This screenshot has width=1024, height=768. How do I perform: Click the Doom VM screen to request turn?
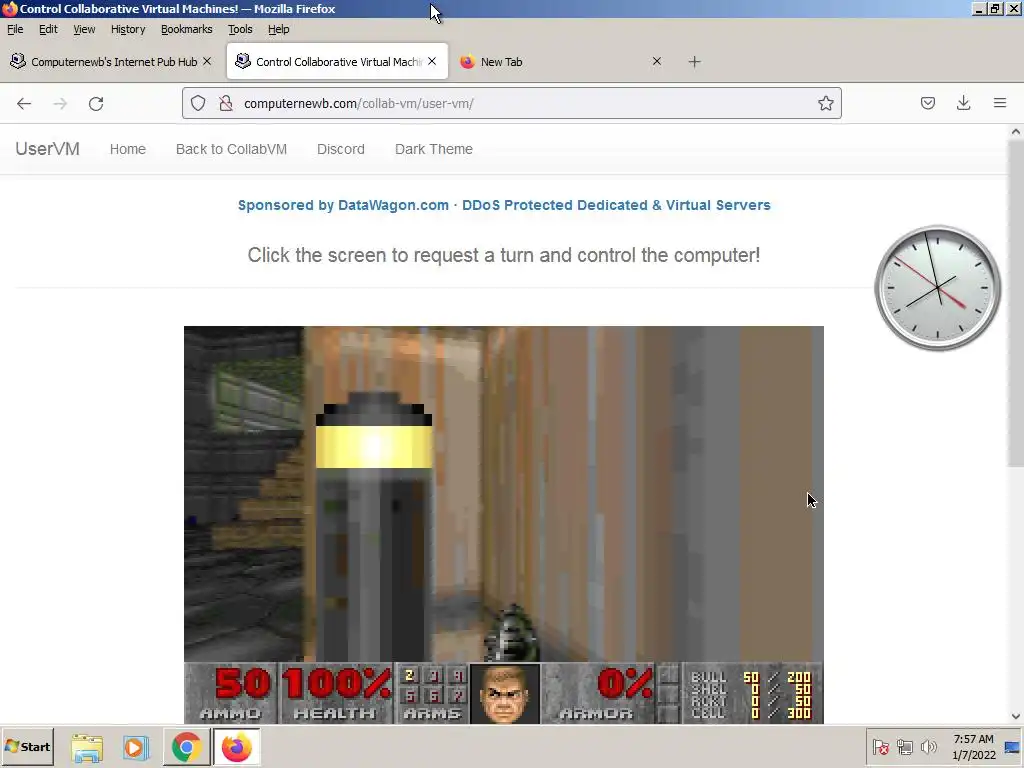pyautogui.click(x=504, y=524)
